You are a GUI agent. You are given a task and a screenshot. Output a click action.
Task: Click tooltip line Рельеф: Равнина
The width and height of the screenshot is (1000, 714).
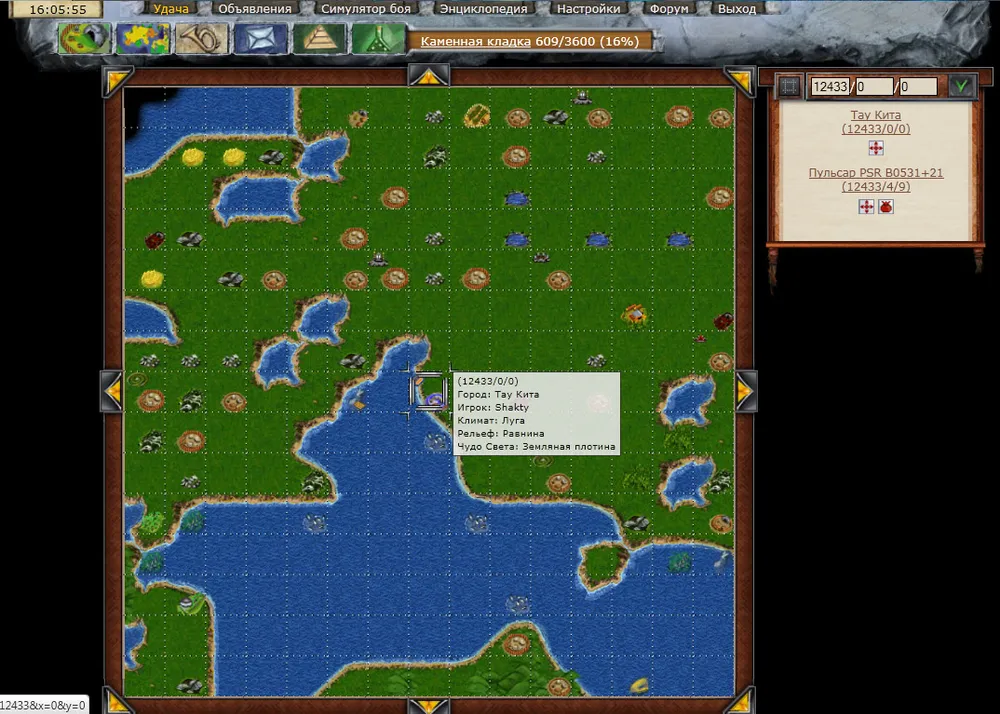pyautogui.click(x=501, y=434)
